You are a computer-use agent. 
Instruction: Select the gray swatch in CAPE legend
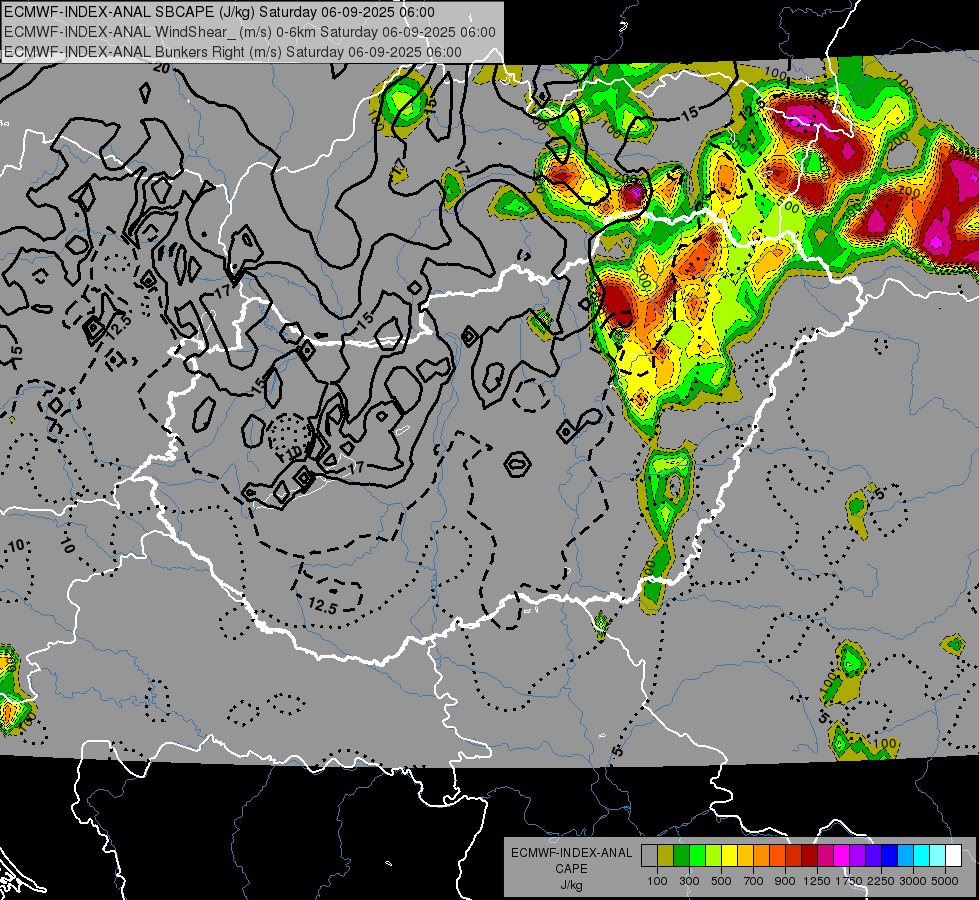coord(649,855)
